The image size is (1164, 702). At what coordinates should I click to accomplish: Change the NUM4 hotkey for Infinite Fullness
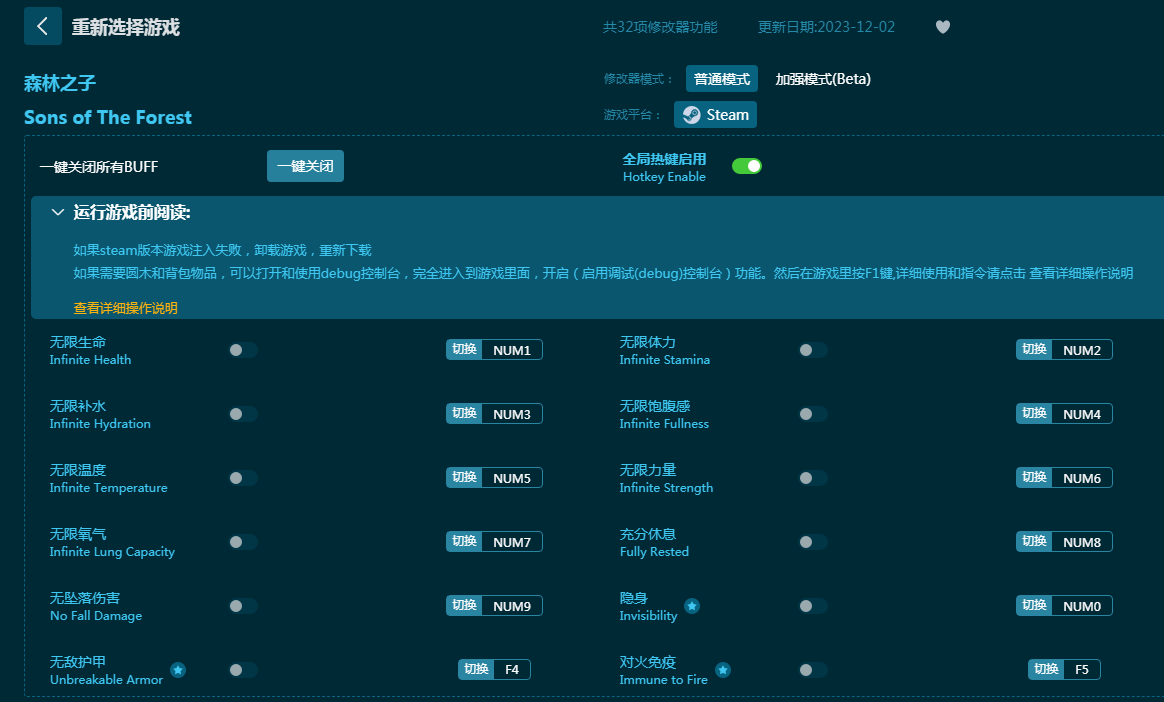1065,413
